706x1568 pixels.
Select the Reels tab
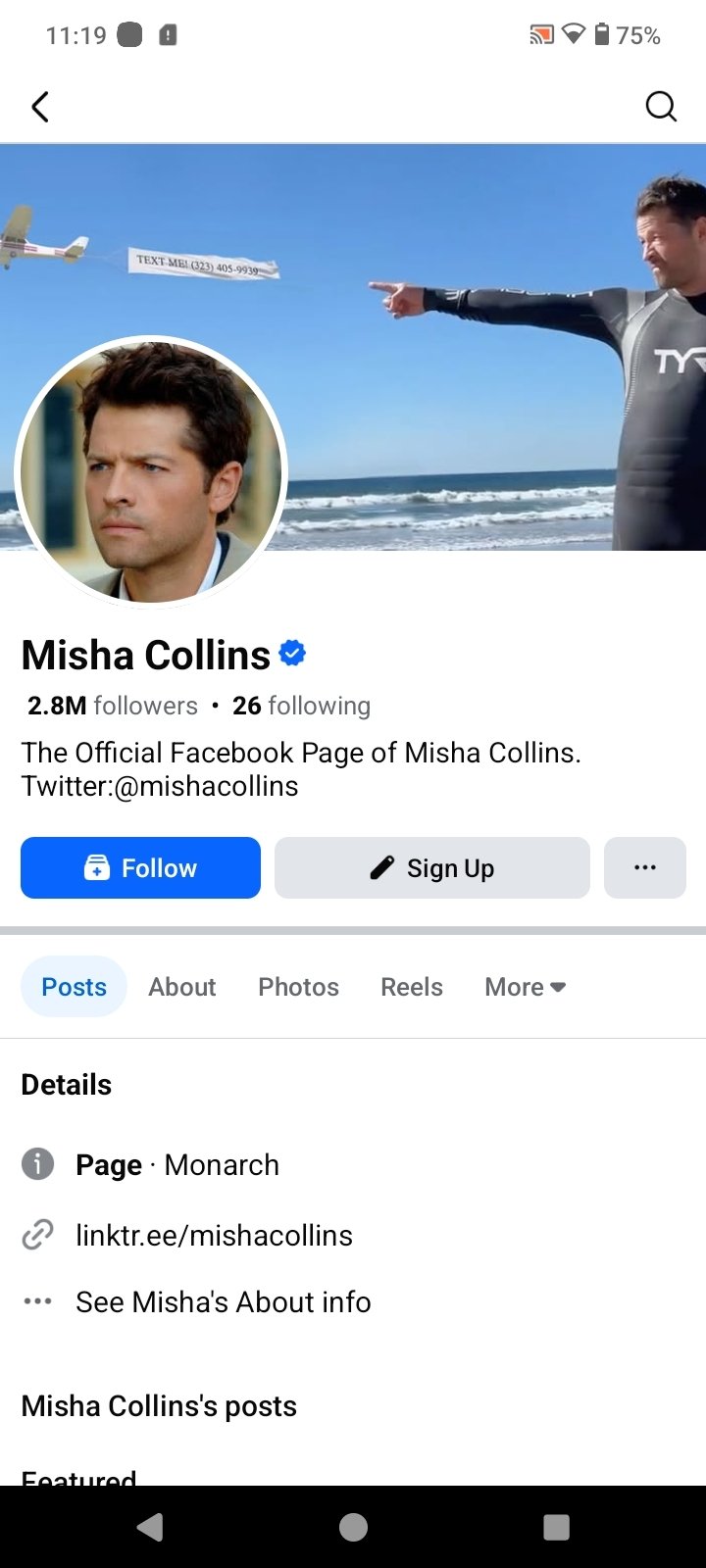coord(411,987)
